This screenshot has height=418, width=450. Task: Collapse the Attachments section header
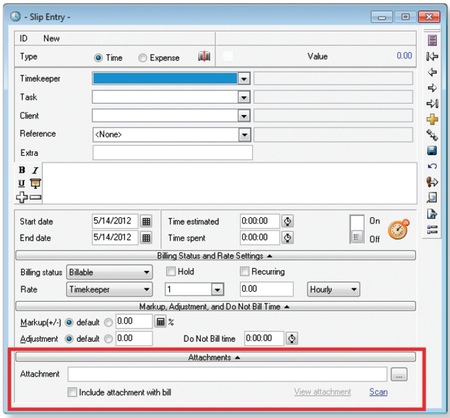[215, 357]
